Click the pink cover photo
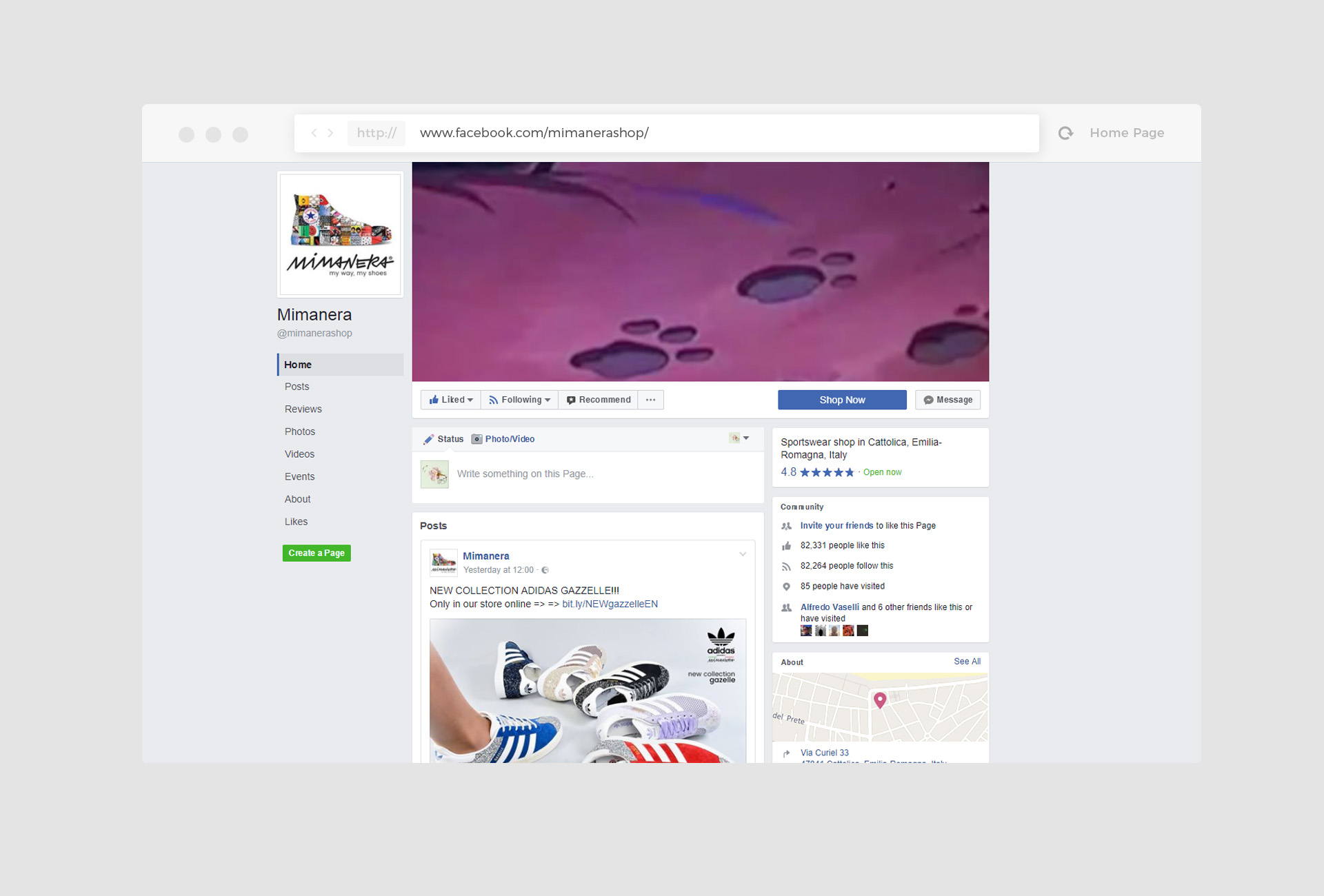Screen dimensions: 1324x896 [701, 272]
